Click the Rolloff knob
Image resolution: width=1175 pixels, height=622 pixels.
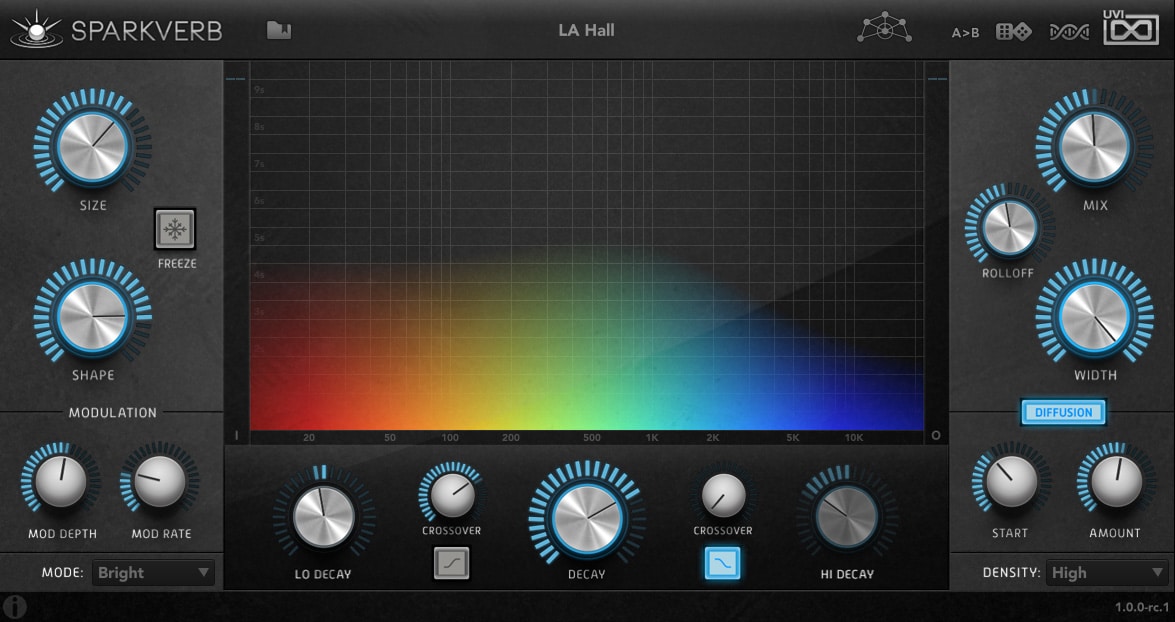coord(1009,228)
